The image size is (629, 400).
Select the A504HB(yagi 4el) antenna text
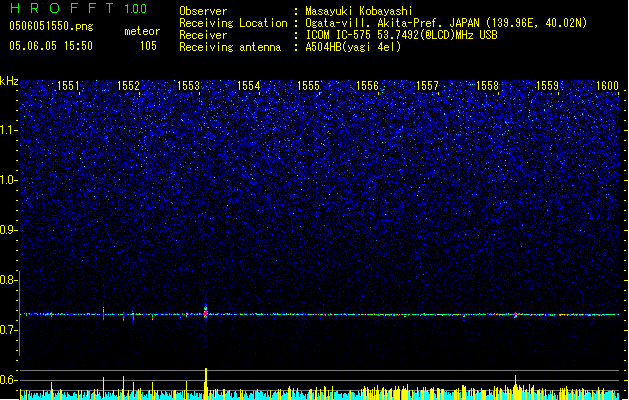(x=353, y=47)
